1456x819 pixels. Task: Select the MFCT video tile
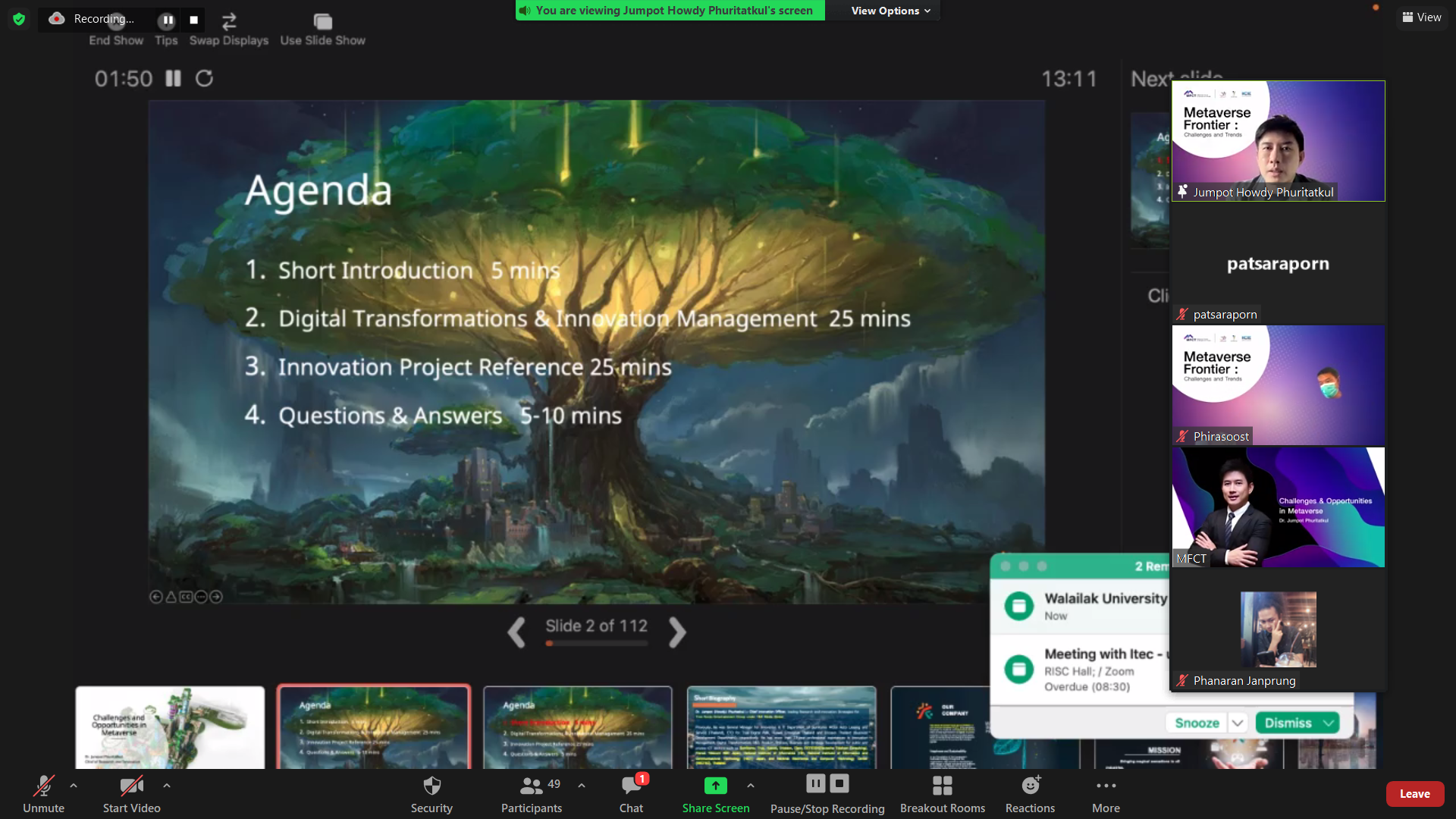click(1279, 507)
